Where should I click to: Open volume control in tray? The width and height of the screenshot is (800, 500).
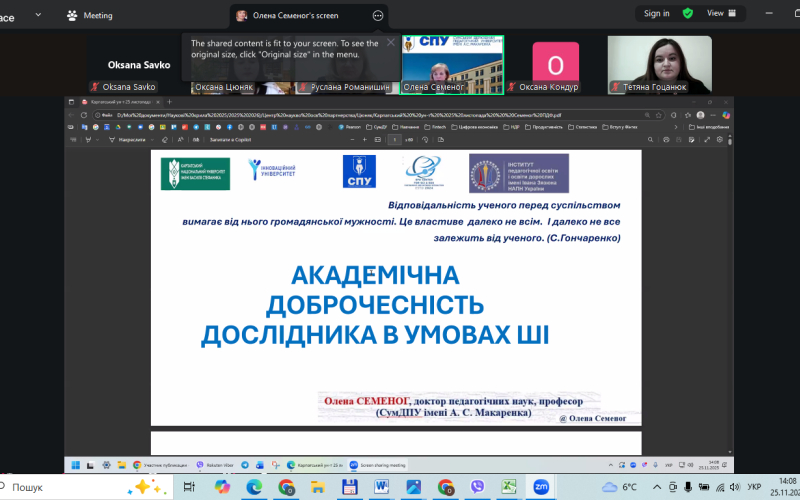point(735,487)
